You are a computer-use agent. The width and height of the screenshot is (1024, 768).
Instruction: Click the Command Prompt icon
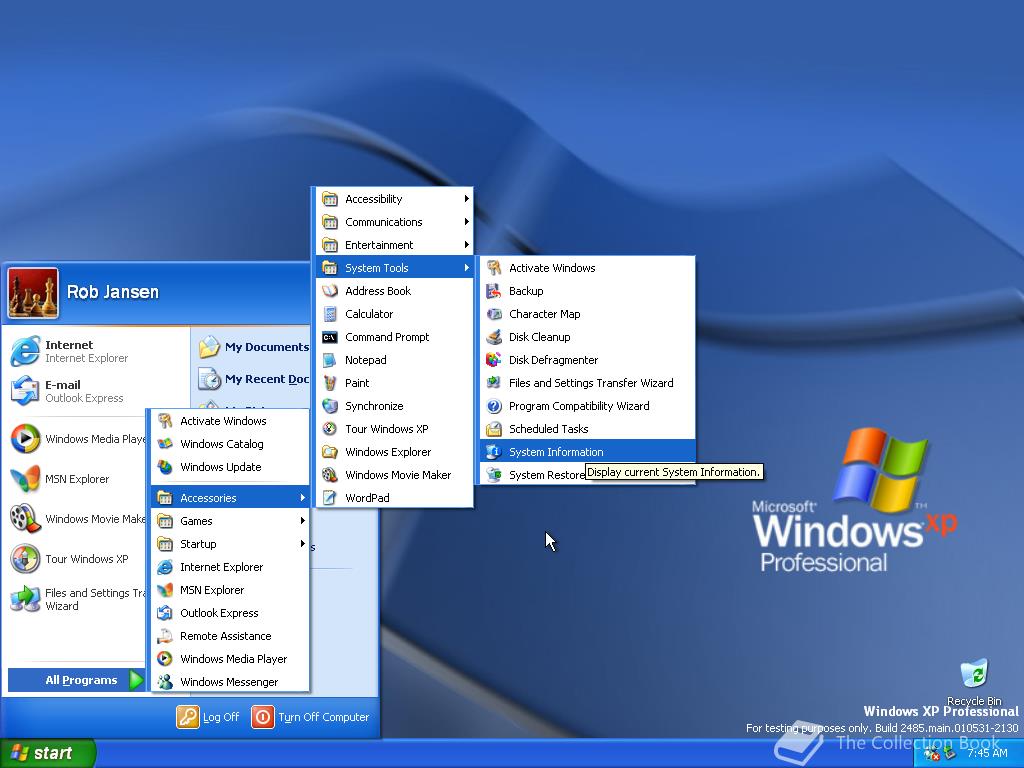(330, 337)
